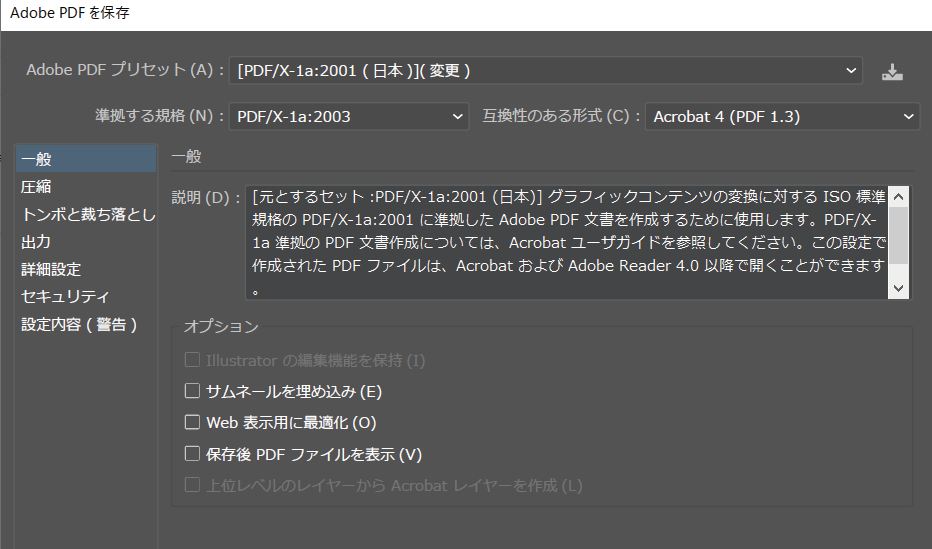The width and height of the screenshot is (932, 549).
Task: Select the 出力 category
Action: (x=86, y=242)
